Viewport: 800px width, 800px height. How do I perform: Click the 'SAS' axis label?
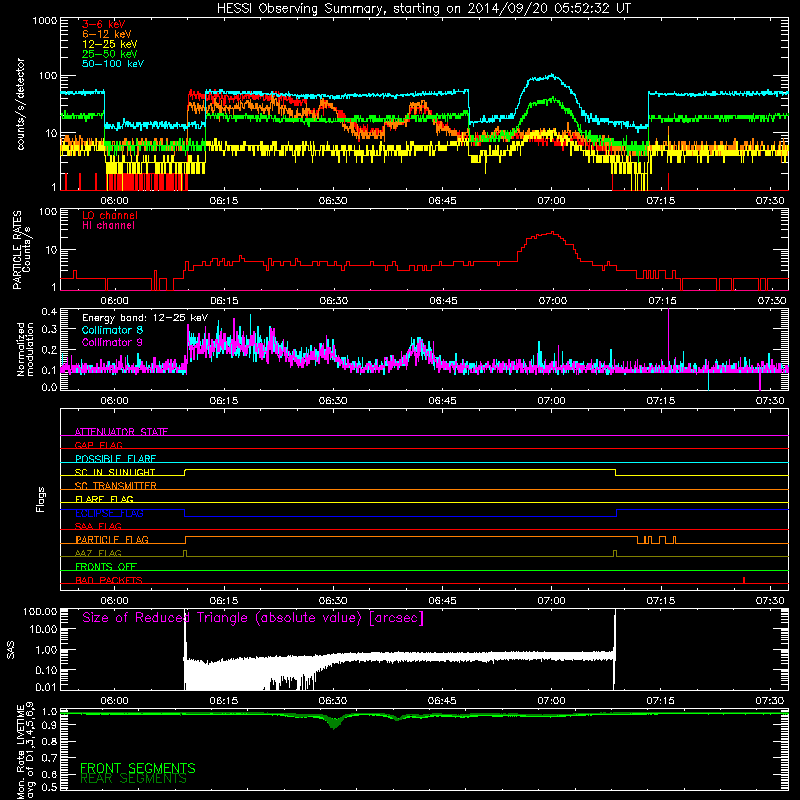(x=11, y=650)
